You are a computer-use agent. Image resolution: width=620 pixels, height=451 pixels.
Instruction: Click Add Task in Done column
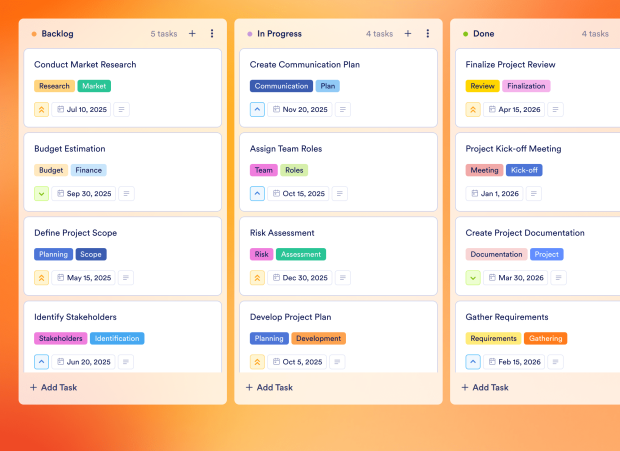click(485, 387)
